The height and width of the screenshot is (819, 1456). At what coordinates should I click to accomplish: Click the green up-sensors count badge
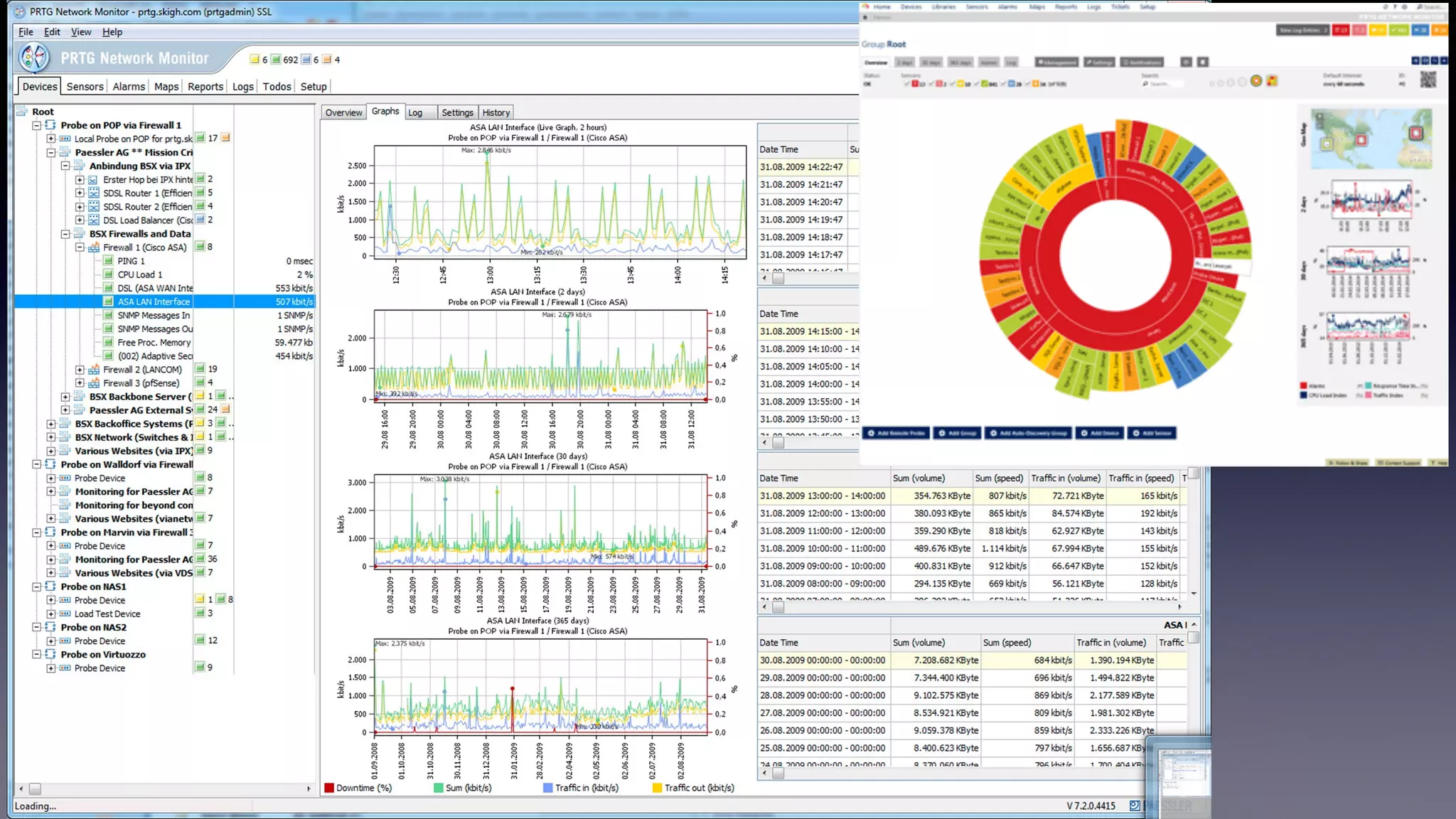click(1399, 31)
